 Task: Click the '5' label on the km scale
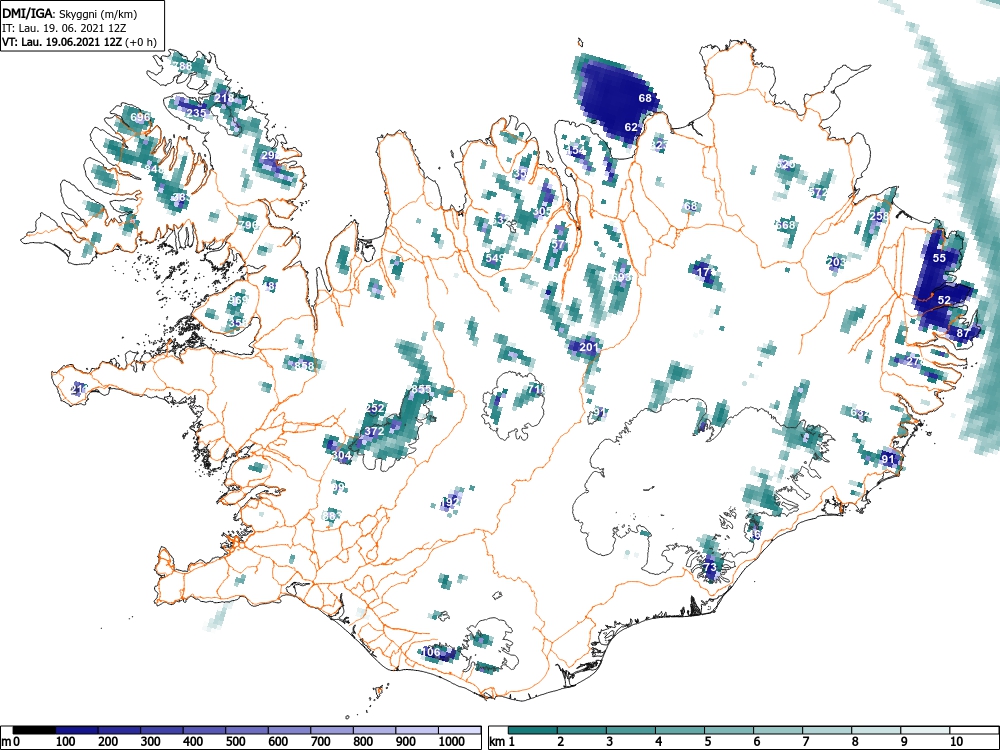click(707, 741)
